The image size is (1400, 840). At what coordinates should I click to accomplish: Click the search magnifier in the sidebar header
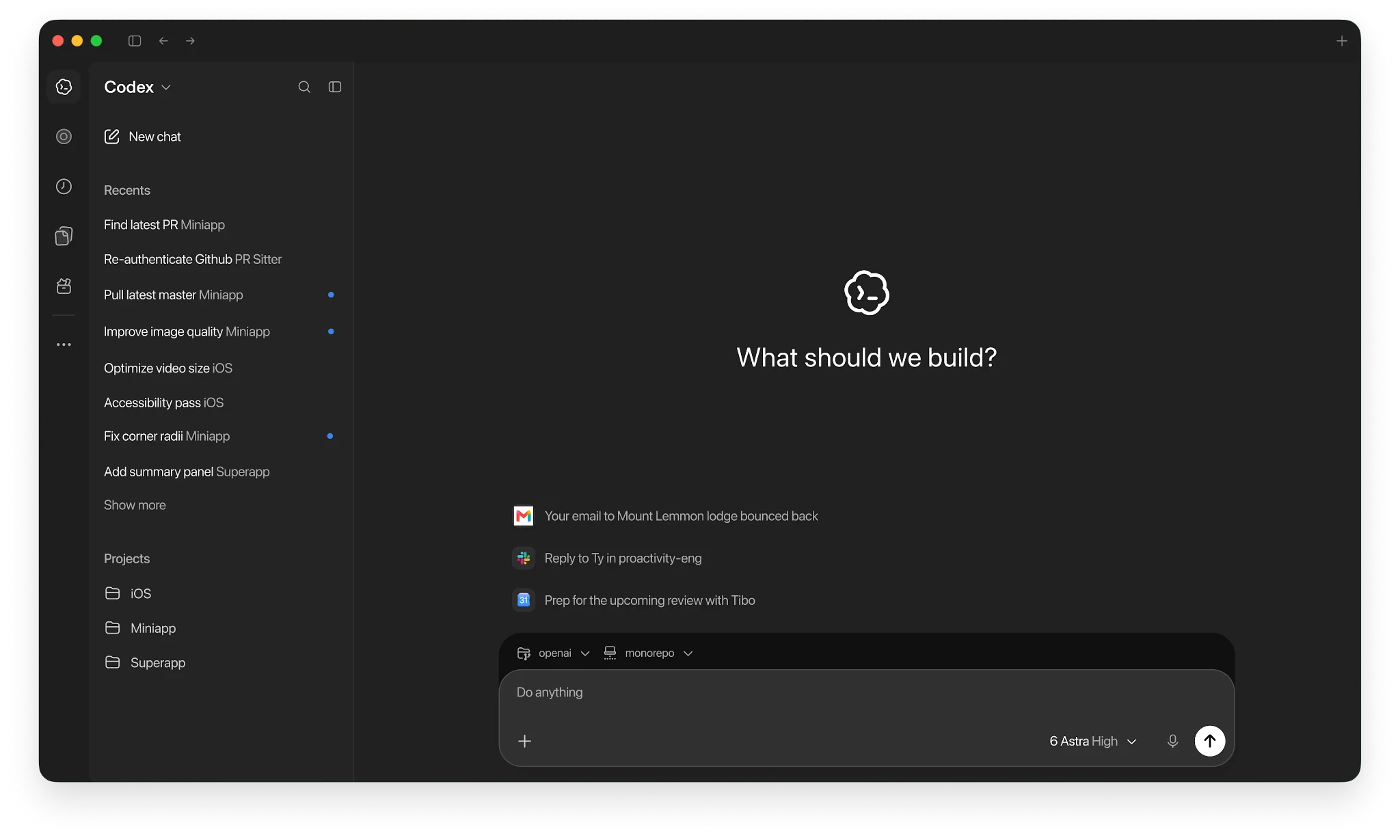click(x=304, y=87)
